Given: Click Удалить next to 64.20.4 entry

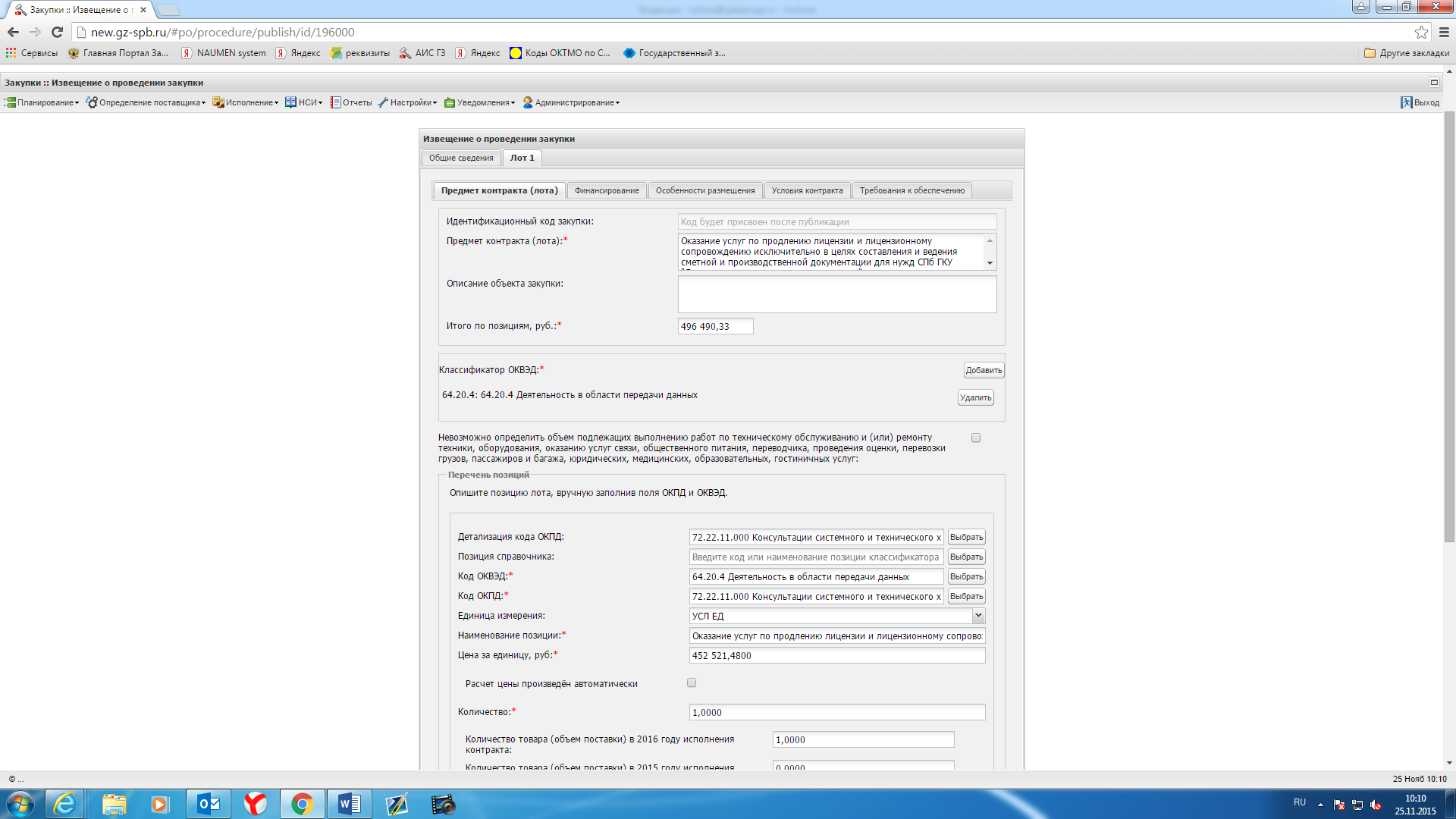Looking at the screenshot, I should 975,397.
